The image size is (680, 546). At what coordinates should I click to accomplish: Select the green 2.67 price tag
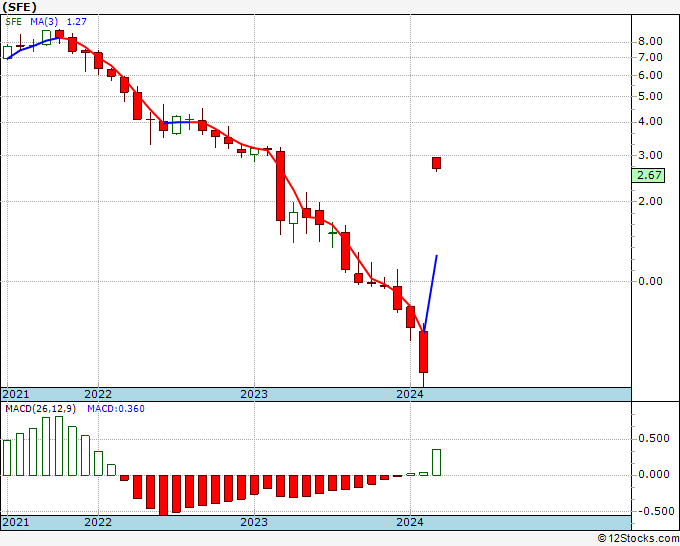click(x=648, y=176)
